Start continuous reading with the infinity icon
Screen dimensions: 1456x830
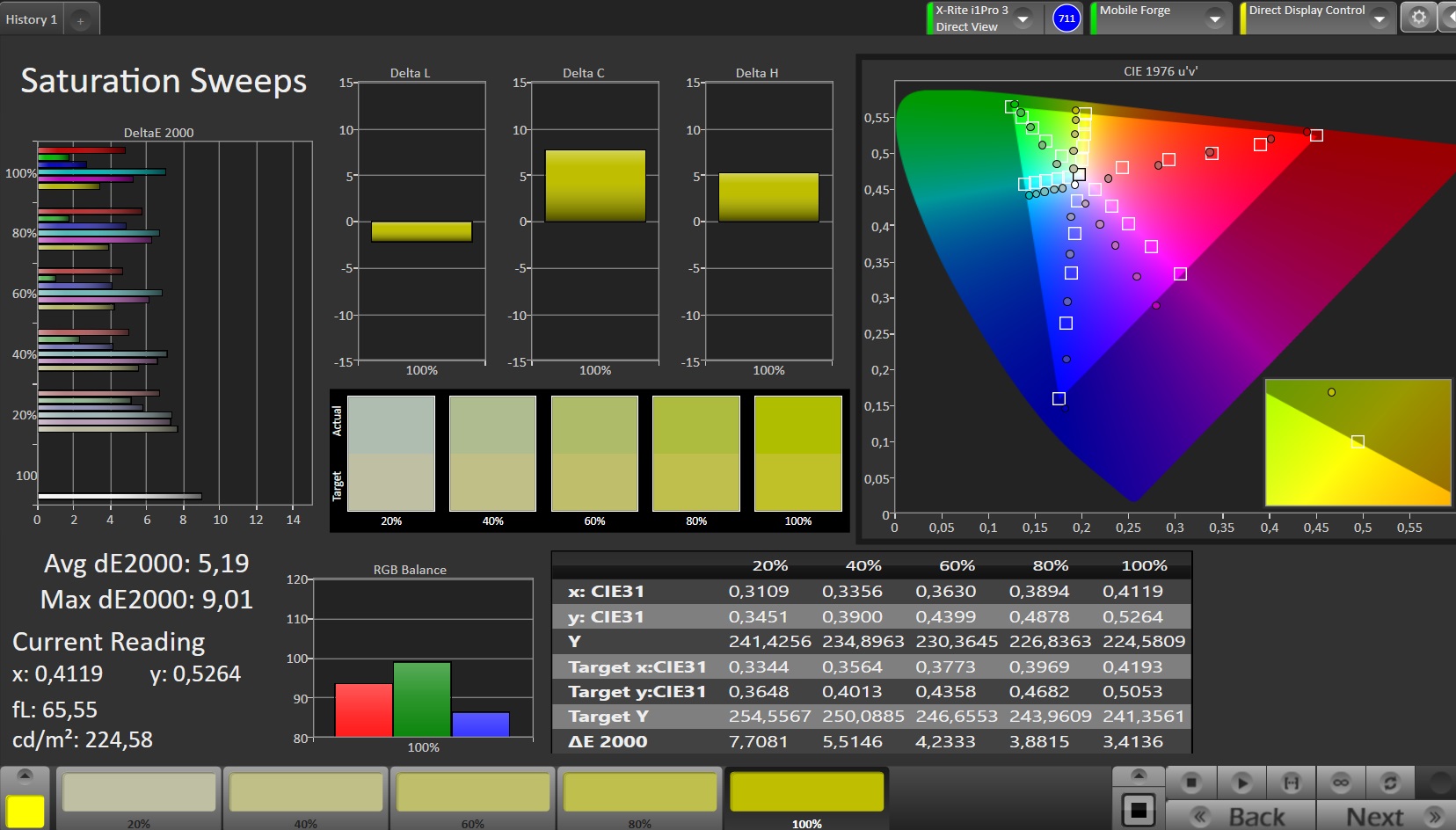pyautogui.click(x=1340, y=782)
